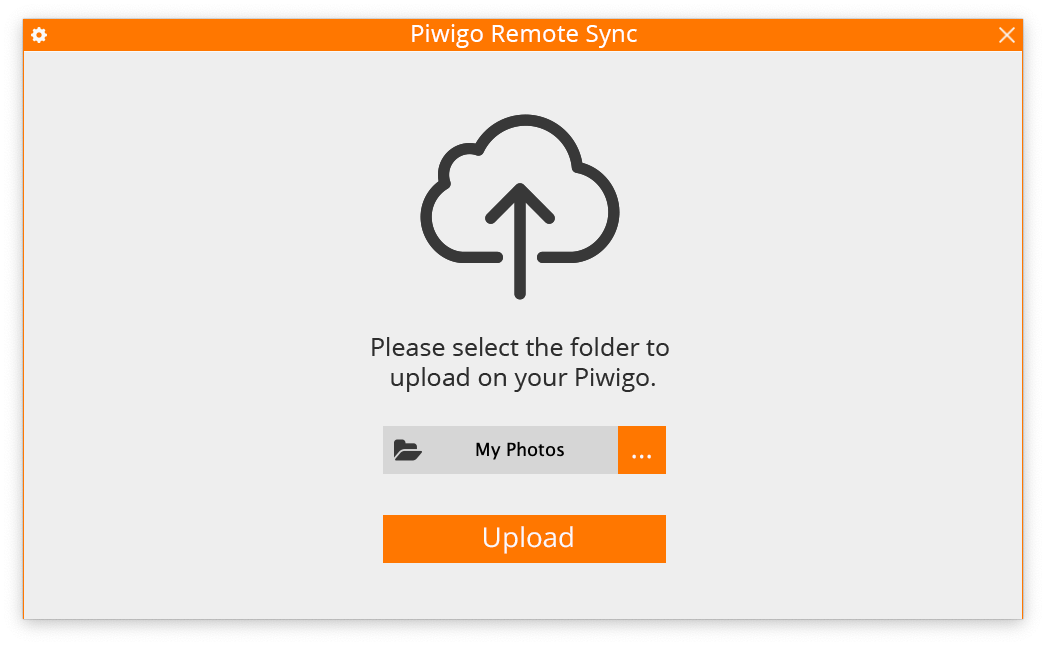Click the orange title bar

(523, 35)
